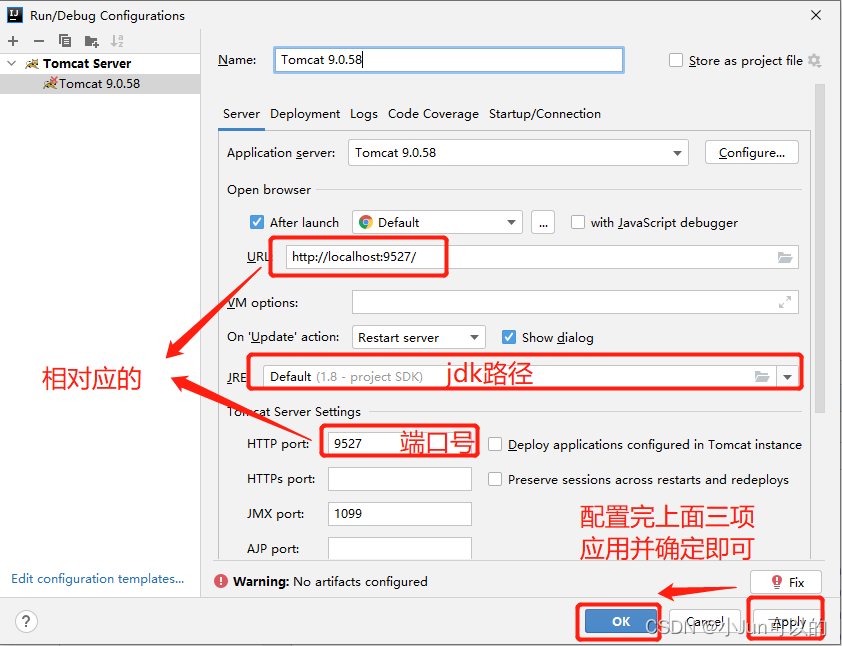The height and width of the screenshot is (646, 842).
Task: Create new folder icon in toolbar
Action: click(92, 41)
